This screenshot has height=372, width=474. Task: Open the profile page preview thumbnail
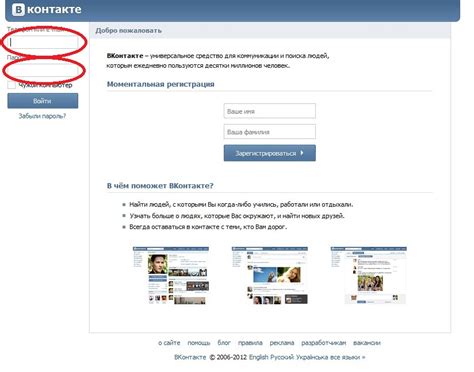coord(171,275)
